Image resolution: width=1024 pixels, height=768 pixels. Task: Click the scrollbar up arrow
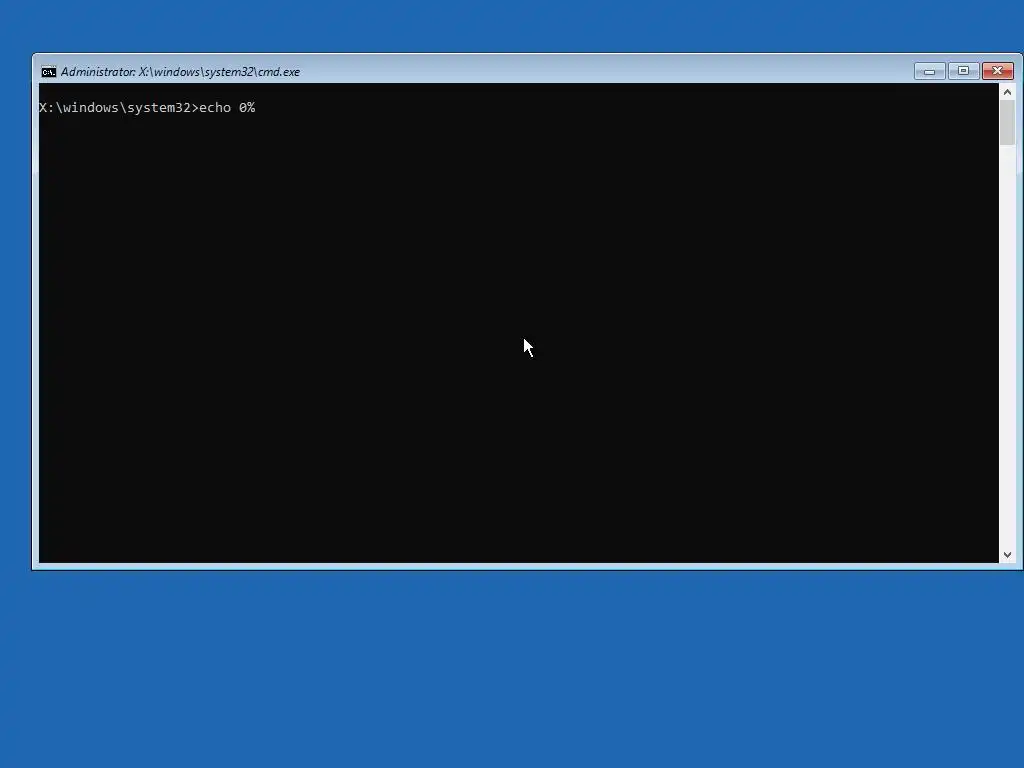tap(1007, 92)
